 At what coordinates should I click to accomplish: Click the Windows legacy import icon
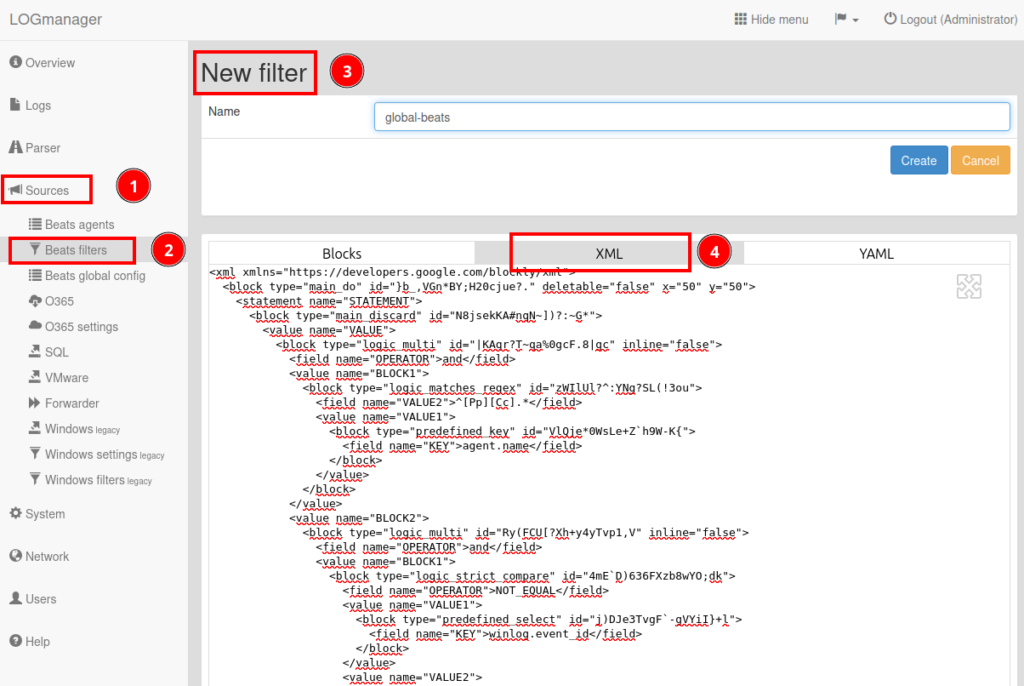point(35,428)
